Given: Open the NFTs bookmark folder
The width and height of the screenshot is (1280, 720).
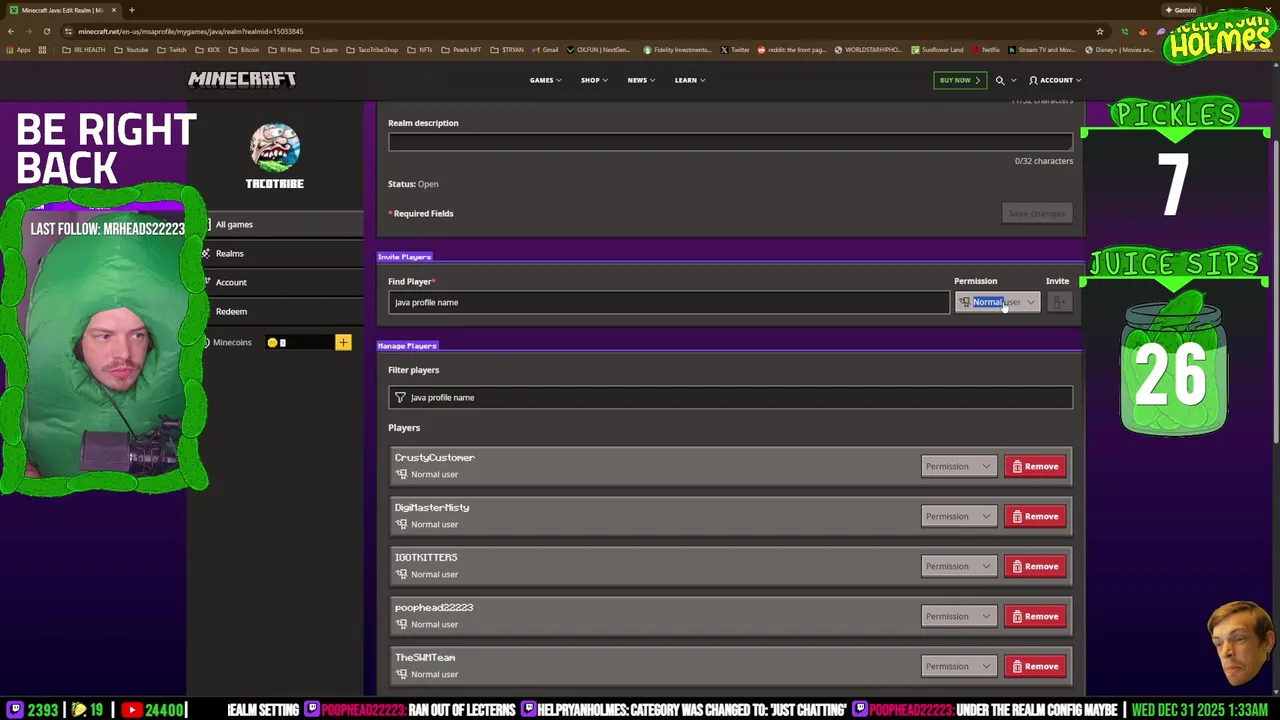Looking at the screenshot, I should (x=421, y=50).
